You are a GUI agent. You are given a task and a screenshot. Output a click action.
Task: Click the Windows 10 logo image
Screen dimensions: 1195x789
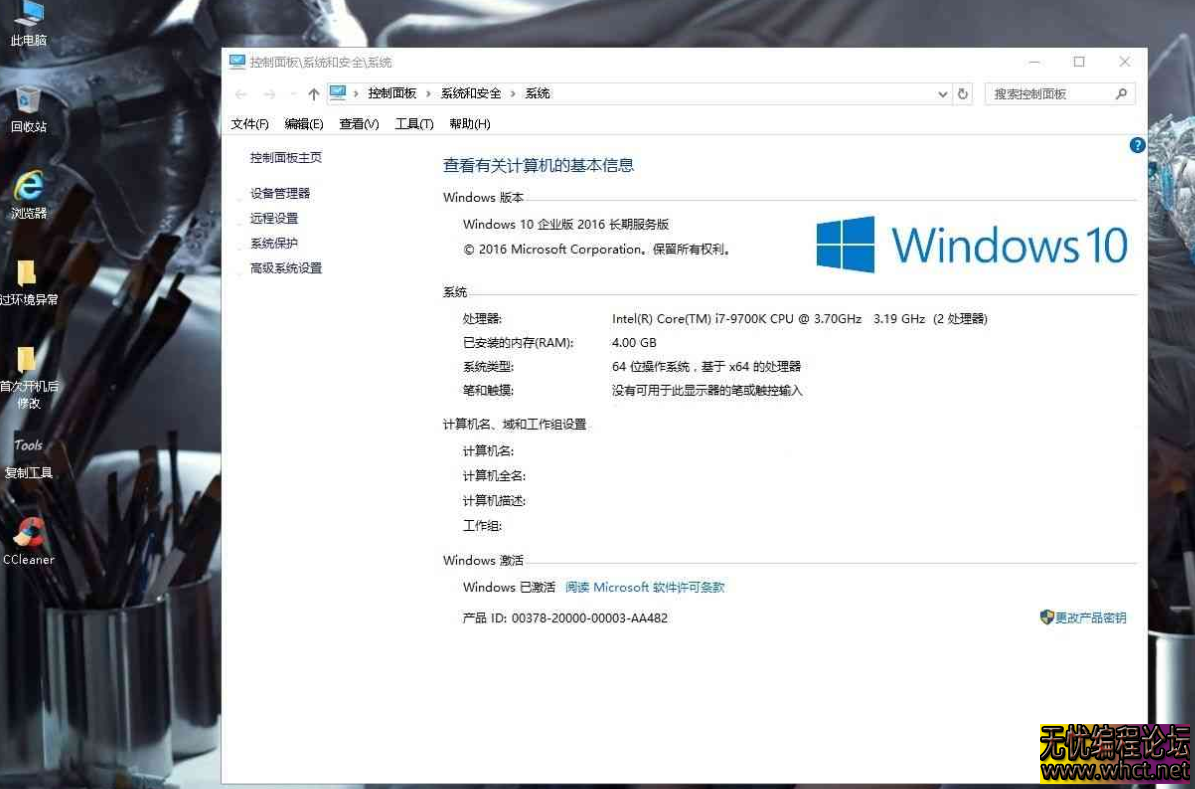point(972,245)
